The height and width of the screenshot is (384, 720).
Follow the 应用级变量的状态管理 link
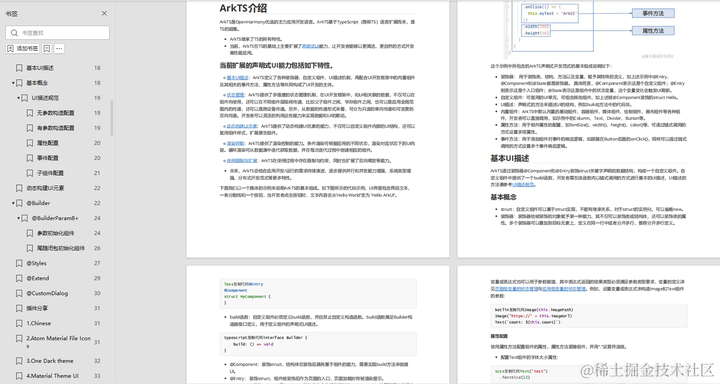click(564, 289)
